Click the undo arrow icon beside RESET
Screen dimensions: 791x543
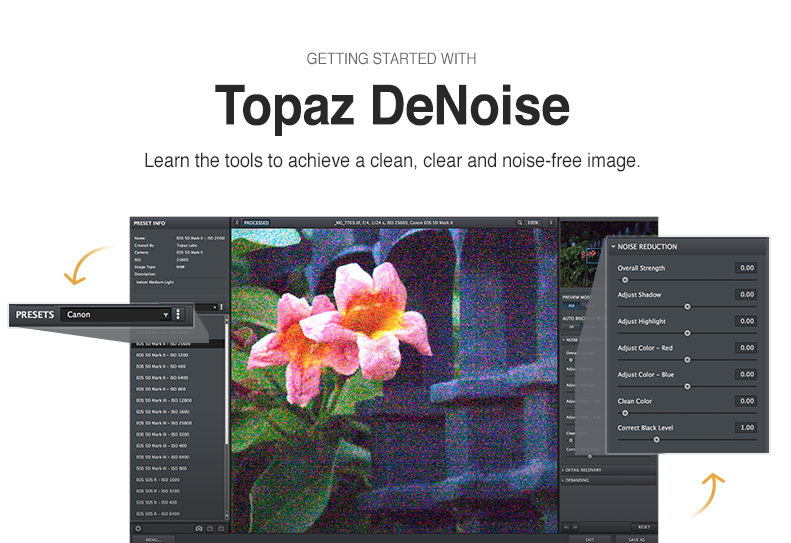click(567, 527)
